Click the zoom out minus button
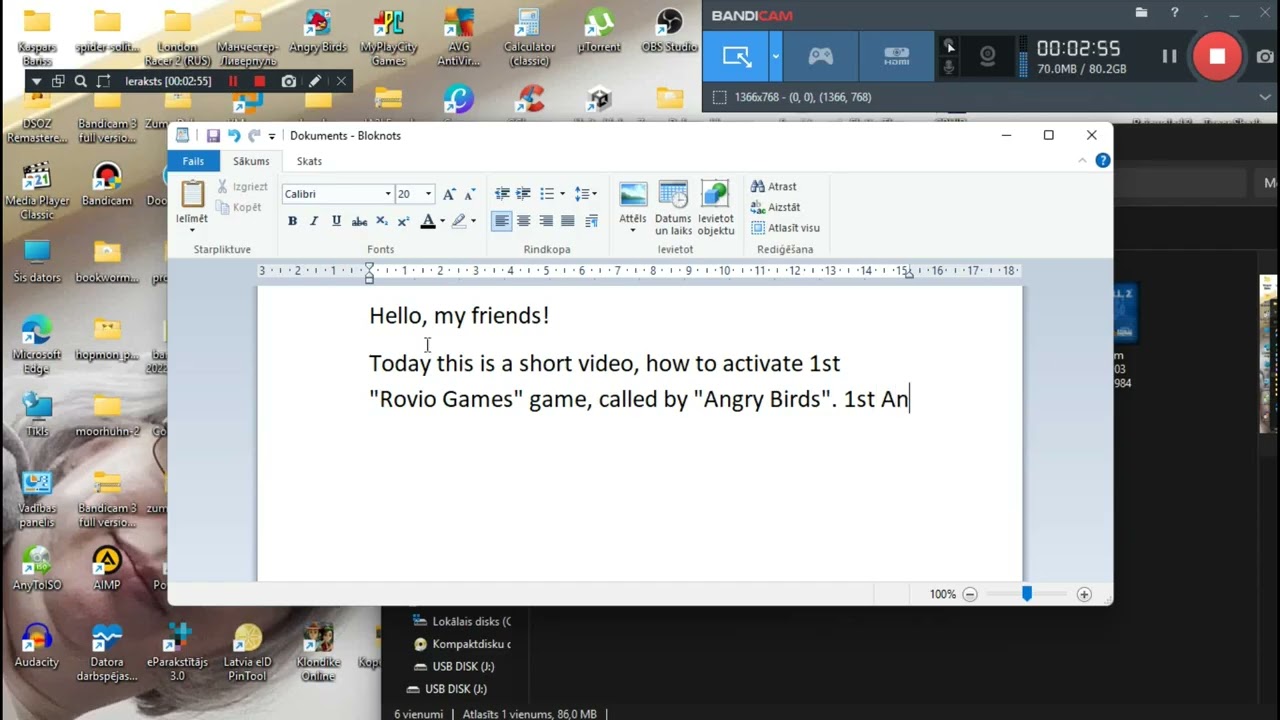 point(969,594)
